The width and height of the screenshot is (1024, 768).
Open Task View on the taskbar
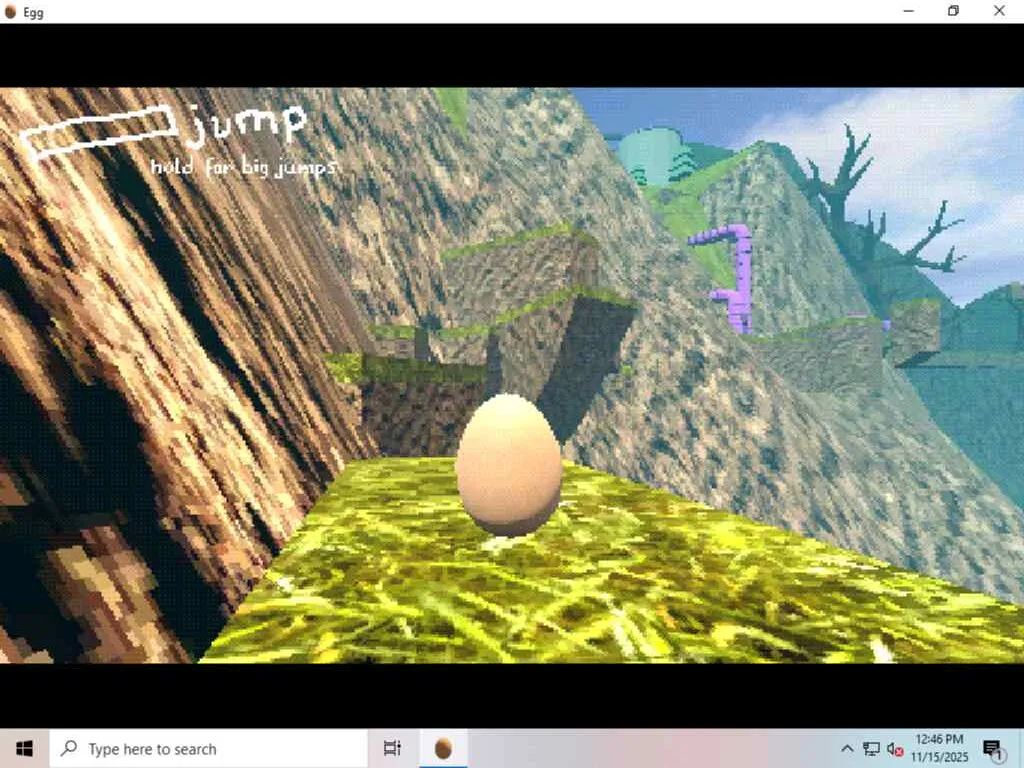392,748
